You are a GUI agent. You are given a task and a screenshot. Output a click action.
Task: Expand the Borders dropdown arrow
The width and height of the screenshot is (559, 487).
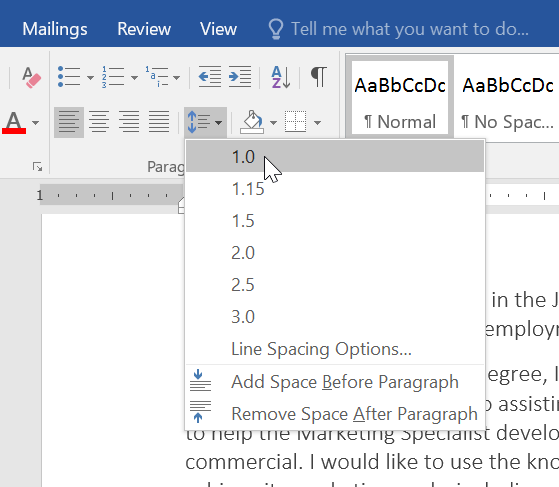[x=317, y=123]
